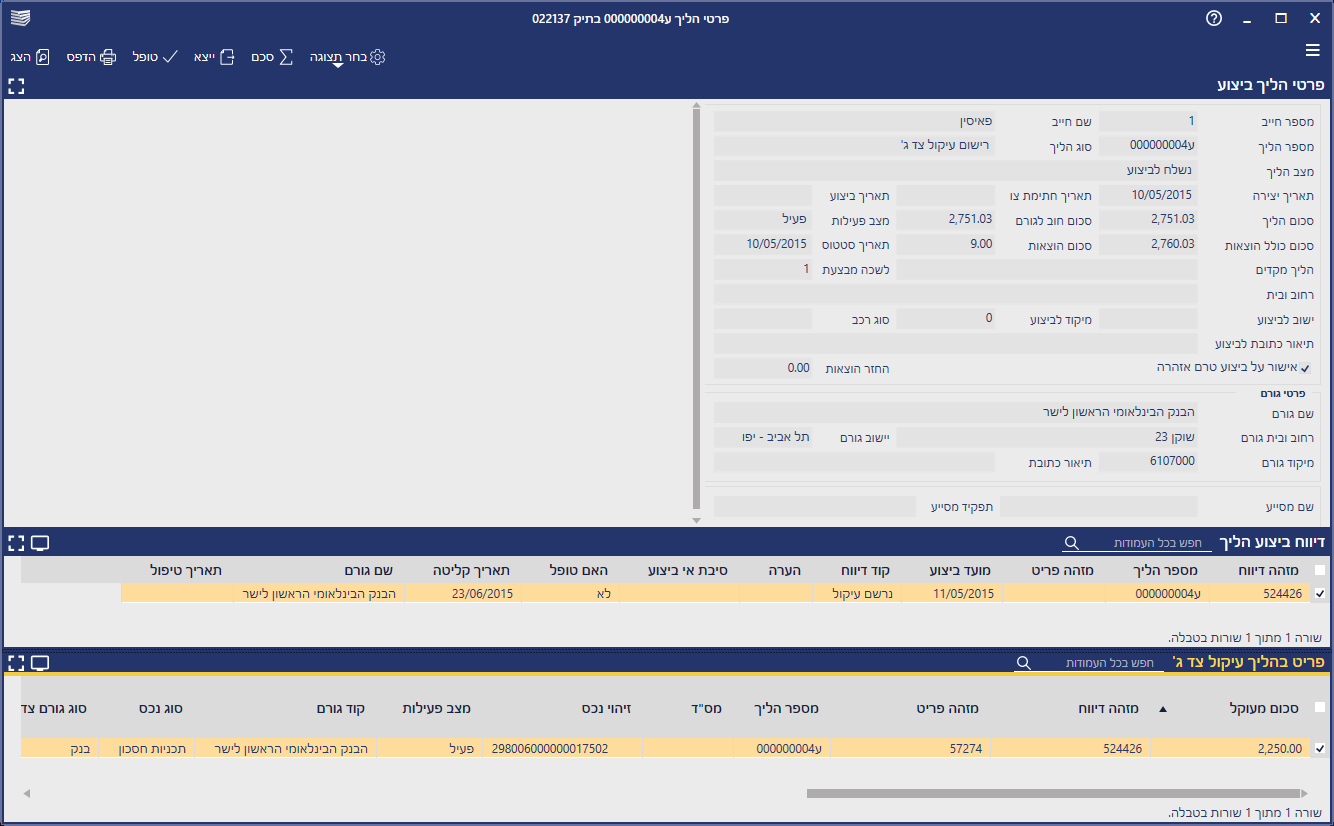Click the export (ייצא) toolbar icon
The height and width of the screenshot is (826, 1334).
[x=227, y=57]
